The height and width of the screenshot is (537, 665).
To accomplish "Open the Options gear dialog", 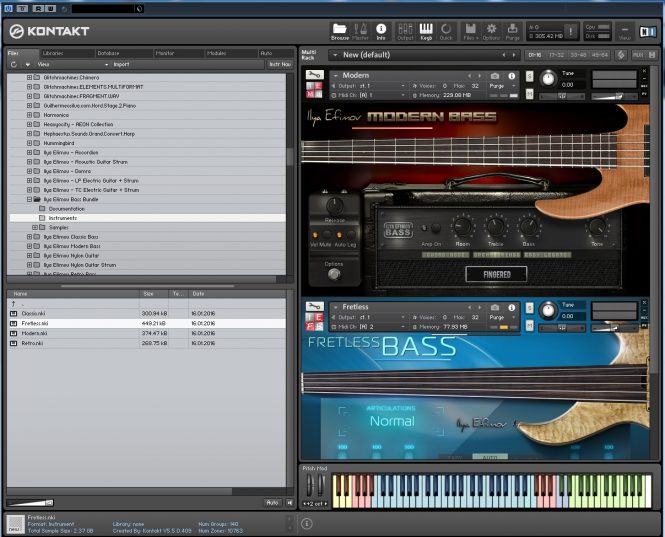I will click(491, 32).
